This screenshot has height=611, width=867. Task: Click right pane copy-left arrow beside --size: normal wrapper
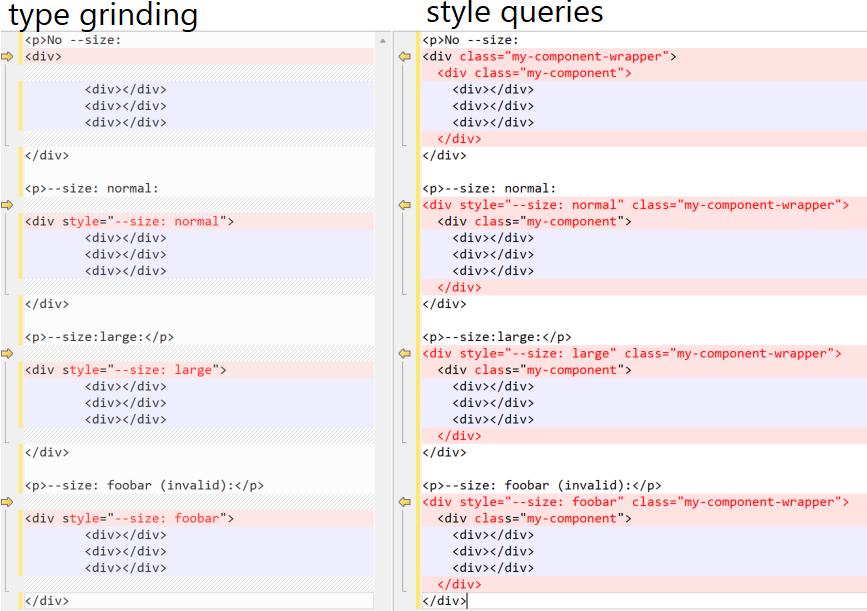click(405, 205)
